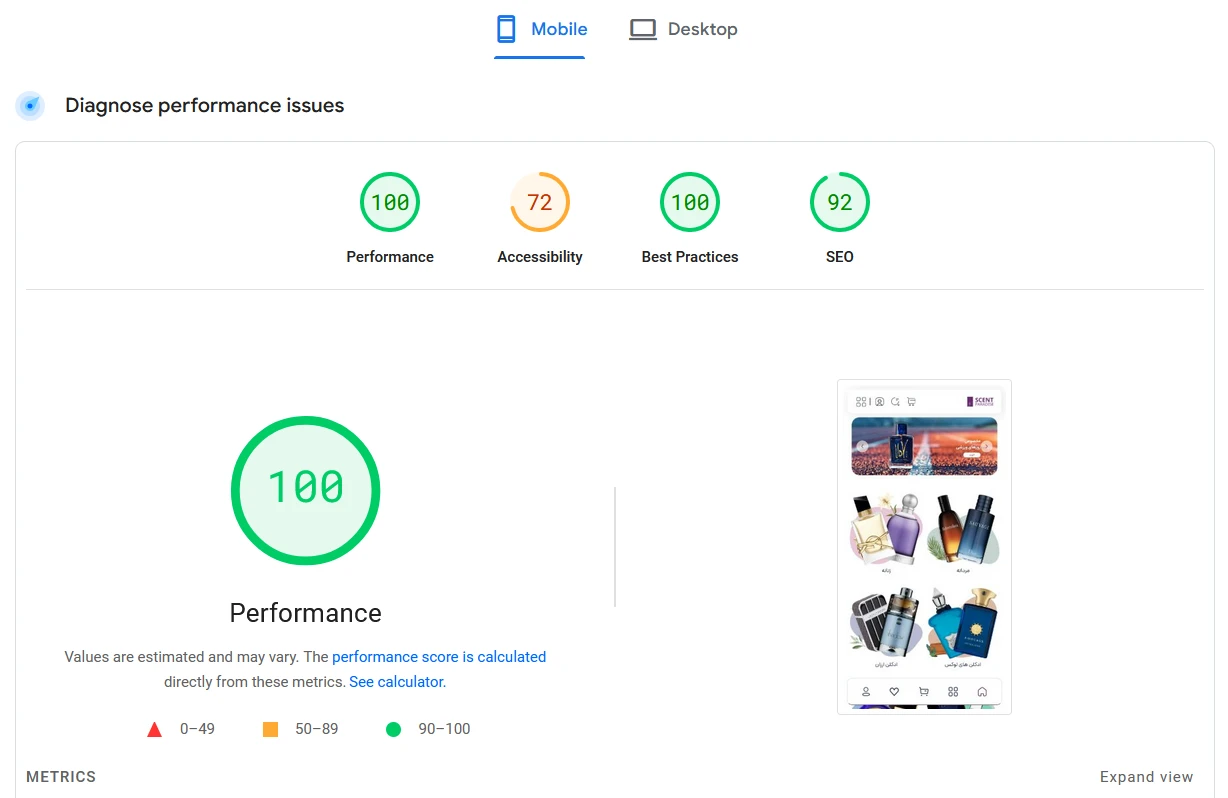Image resolution: width=1228 pixels, height=798 pixels.
Task: Click the red triangle 0–49 legend marker
Action: point(154,729)
